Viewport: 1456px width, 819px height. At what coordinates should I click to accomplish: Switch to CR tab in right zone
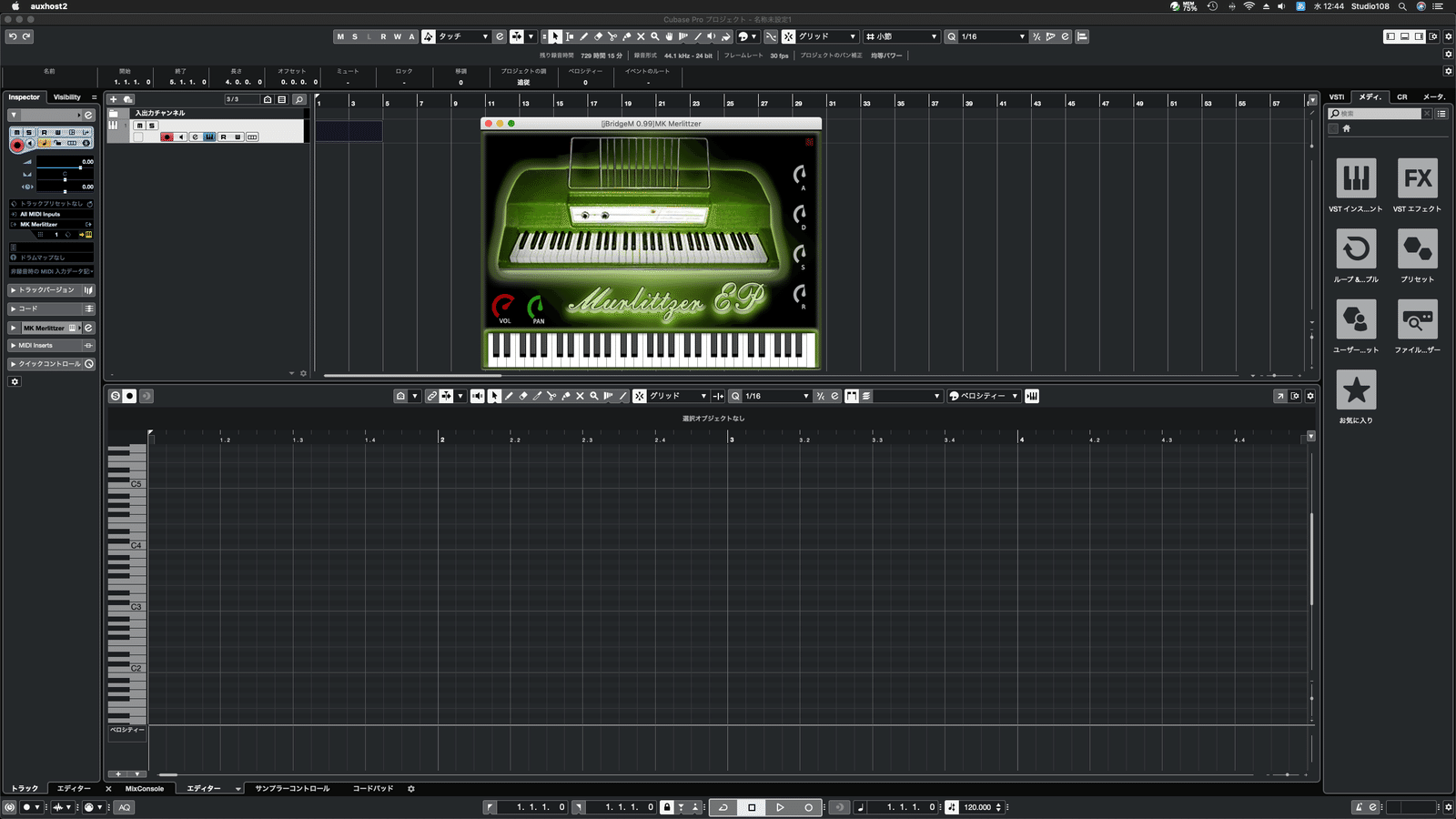click(1402, 97)
